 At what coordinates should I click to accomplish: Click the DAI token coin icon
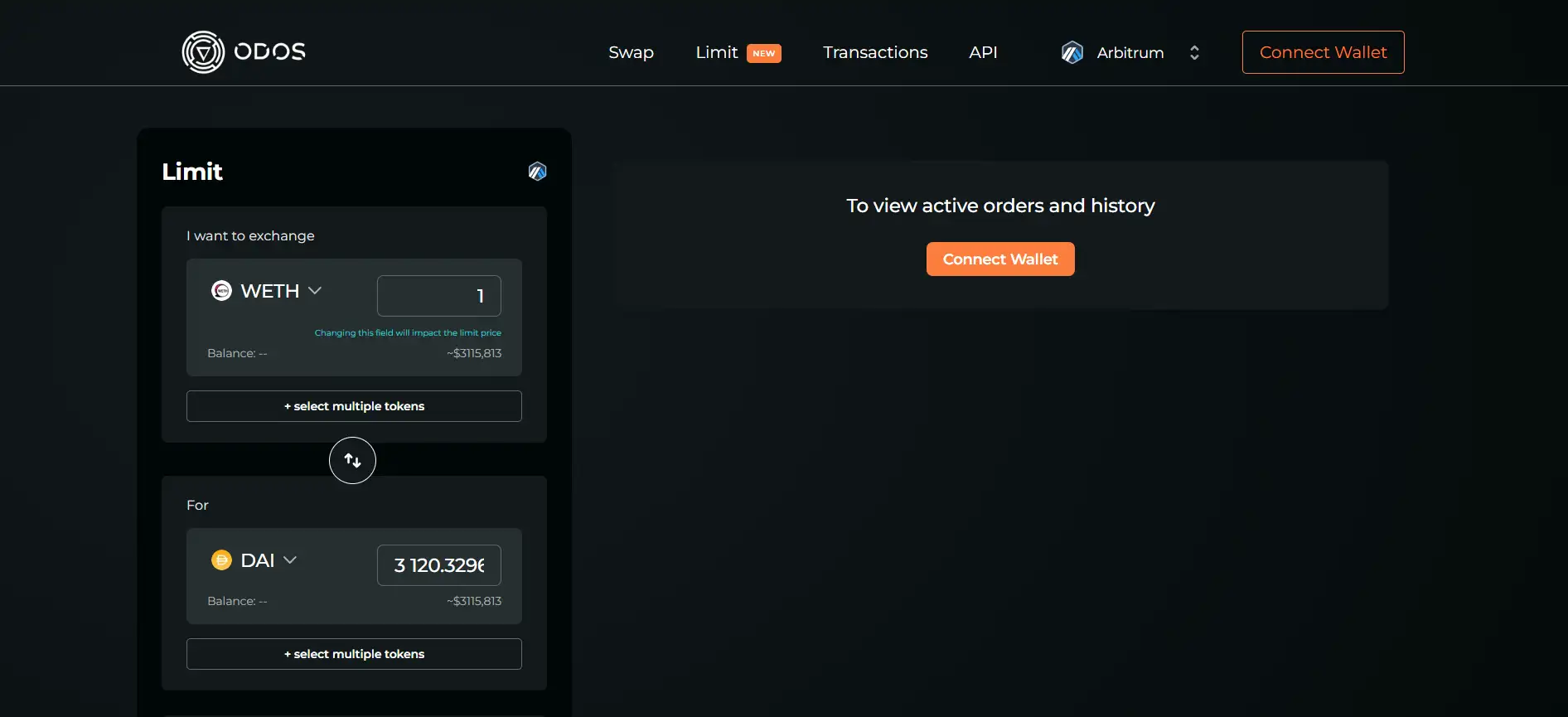pyautogui.click(x=221, y=560)
